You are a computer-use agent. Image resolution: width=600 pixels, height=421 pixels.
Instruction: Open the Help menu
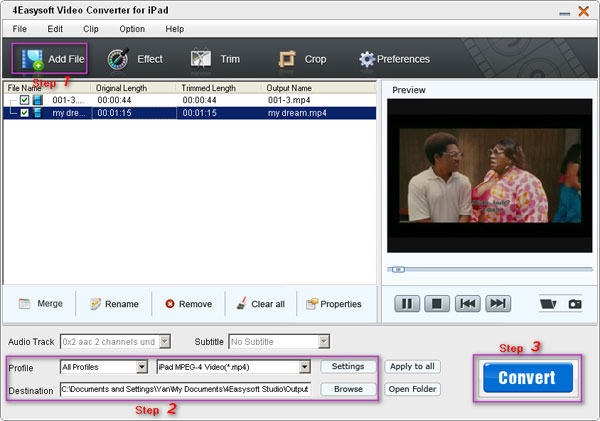[x=174, y=29]
